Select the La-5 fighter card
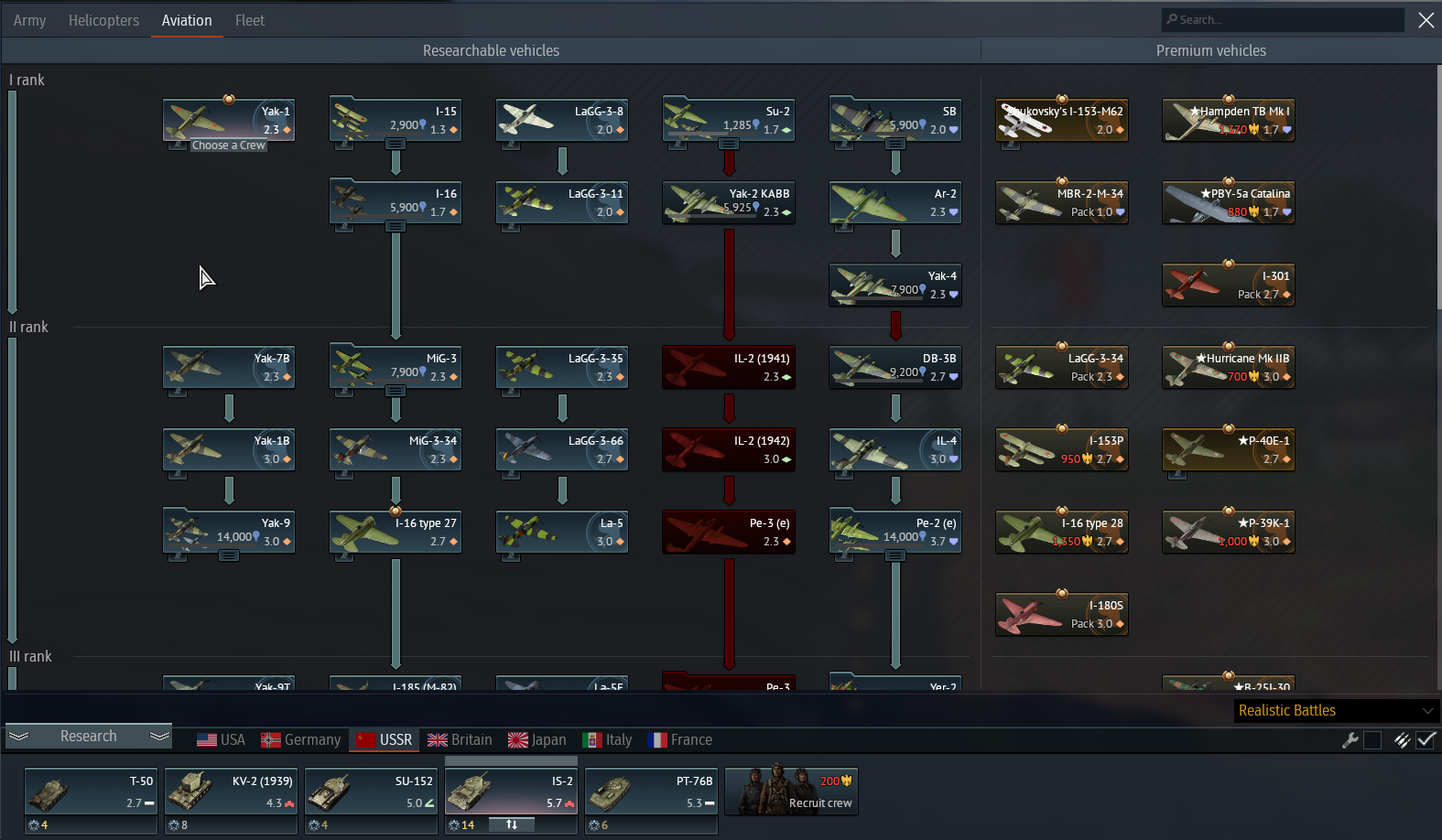 pos(562,532)
